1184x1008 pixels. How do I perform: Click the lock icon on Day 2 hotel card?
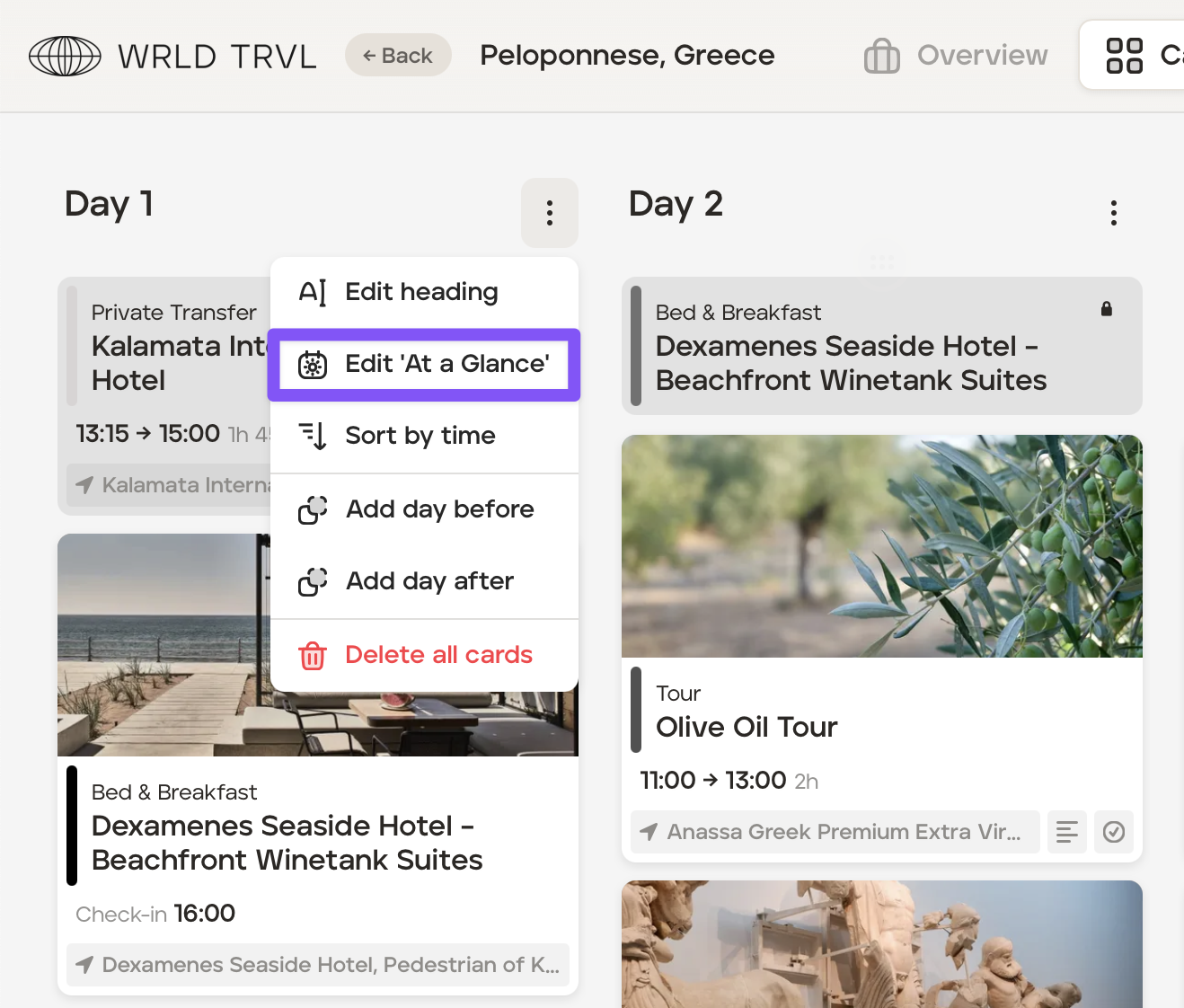(x=1106, y=309)
